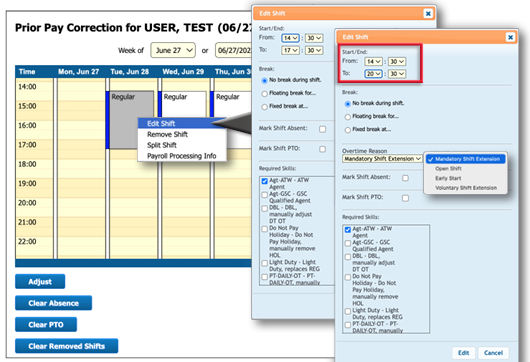The width and height of the screenshot is (530, 362).
Task: Check DBL skill in back dialog
Action: tap(265, 209)
